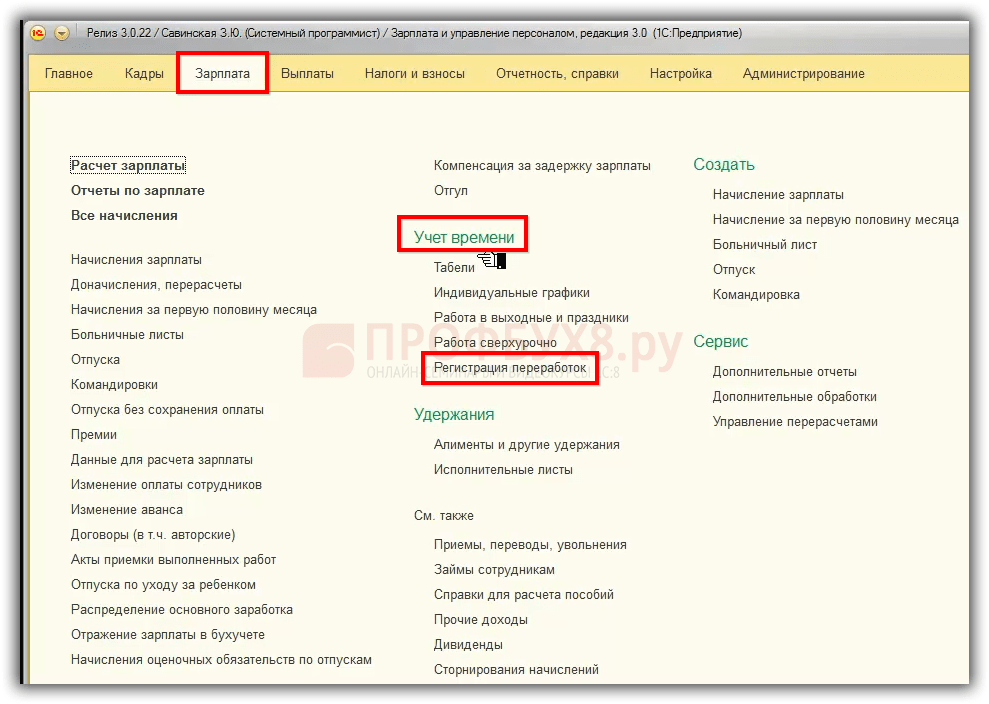Click the Создать group heading

(724, 165)
